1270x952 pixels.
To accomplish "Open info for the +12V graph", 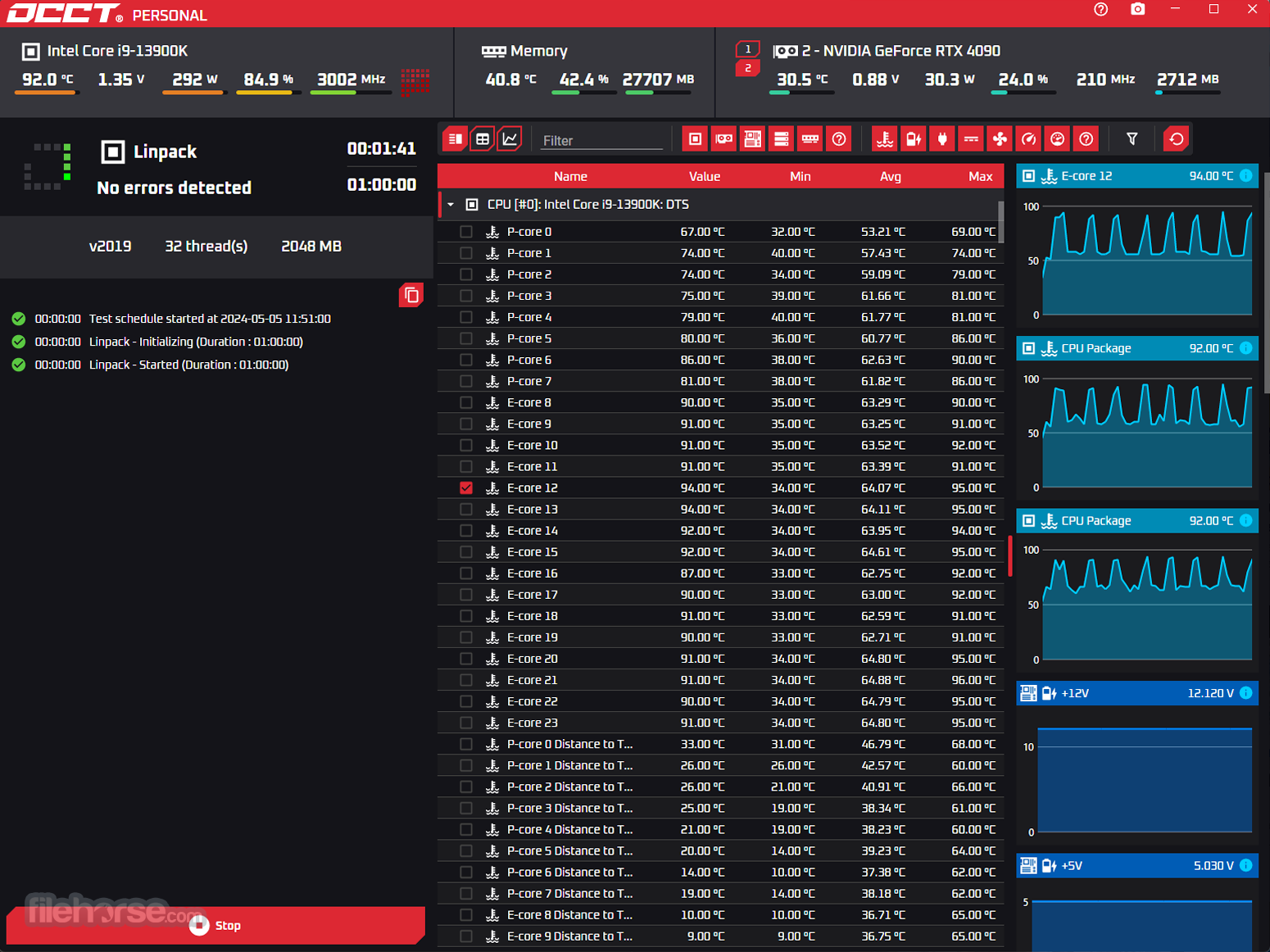I will (x=1246, y=693).
